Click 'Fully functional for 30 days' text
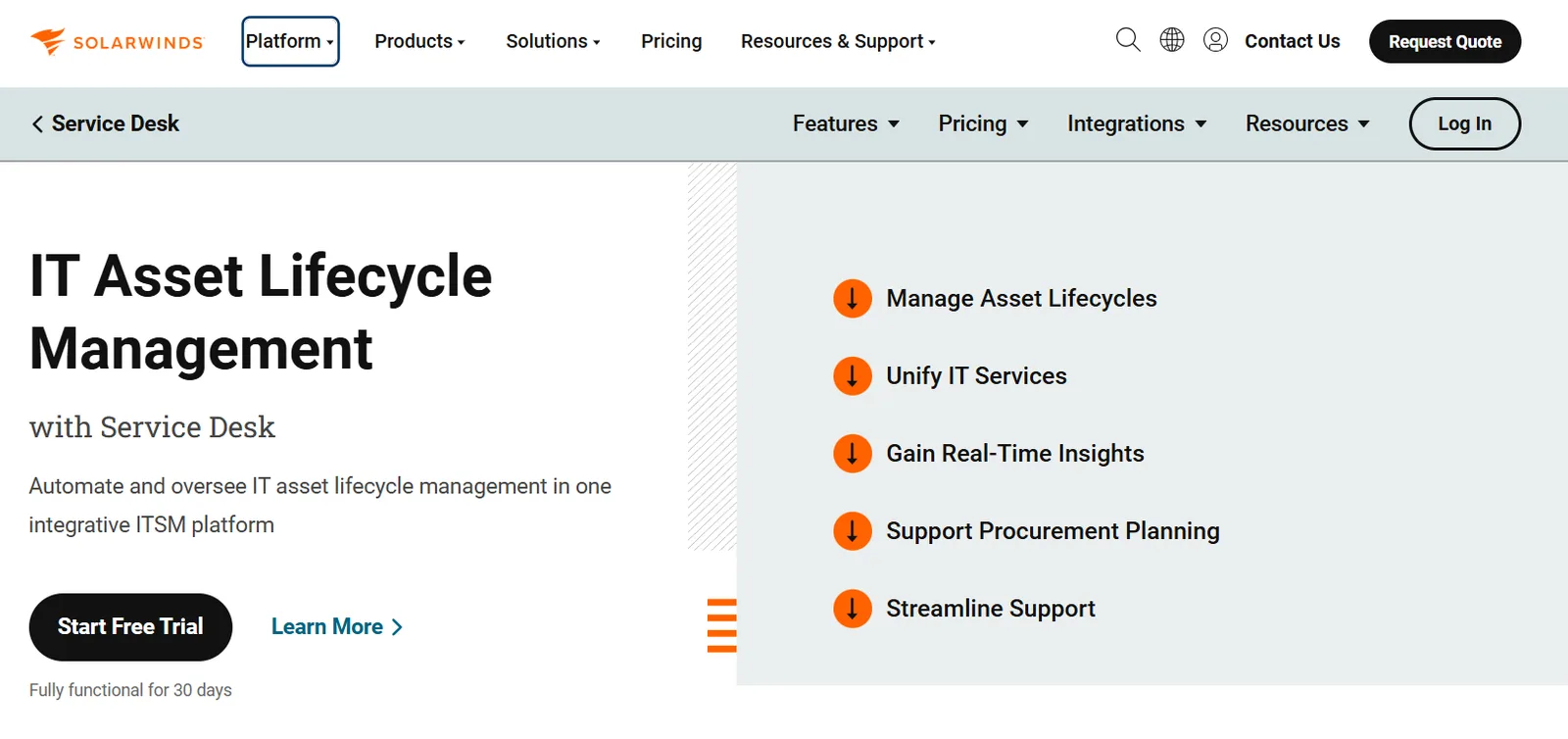 (x=130, y=690)
